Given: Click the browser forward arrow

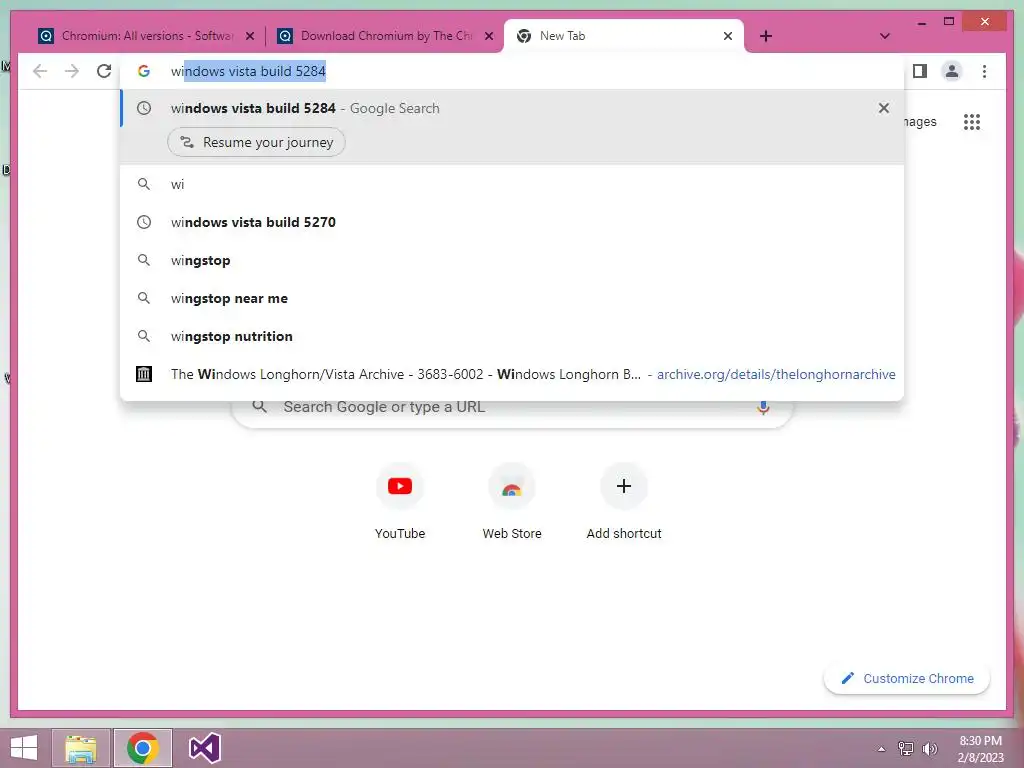Looking at the screenshot, I should [x=72, y=71].
